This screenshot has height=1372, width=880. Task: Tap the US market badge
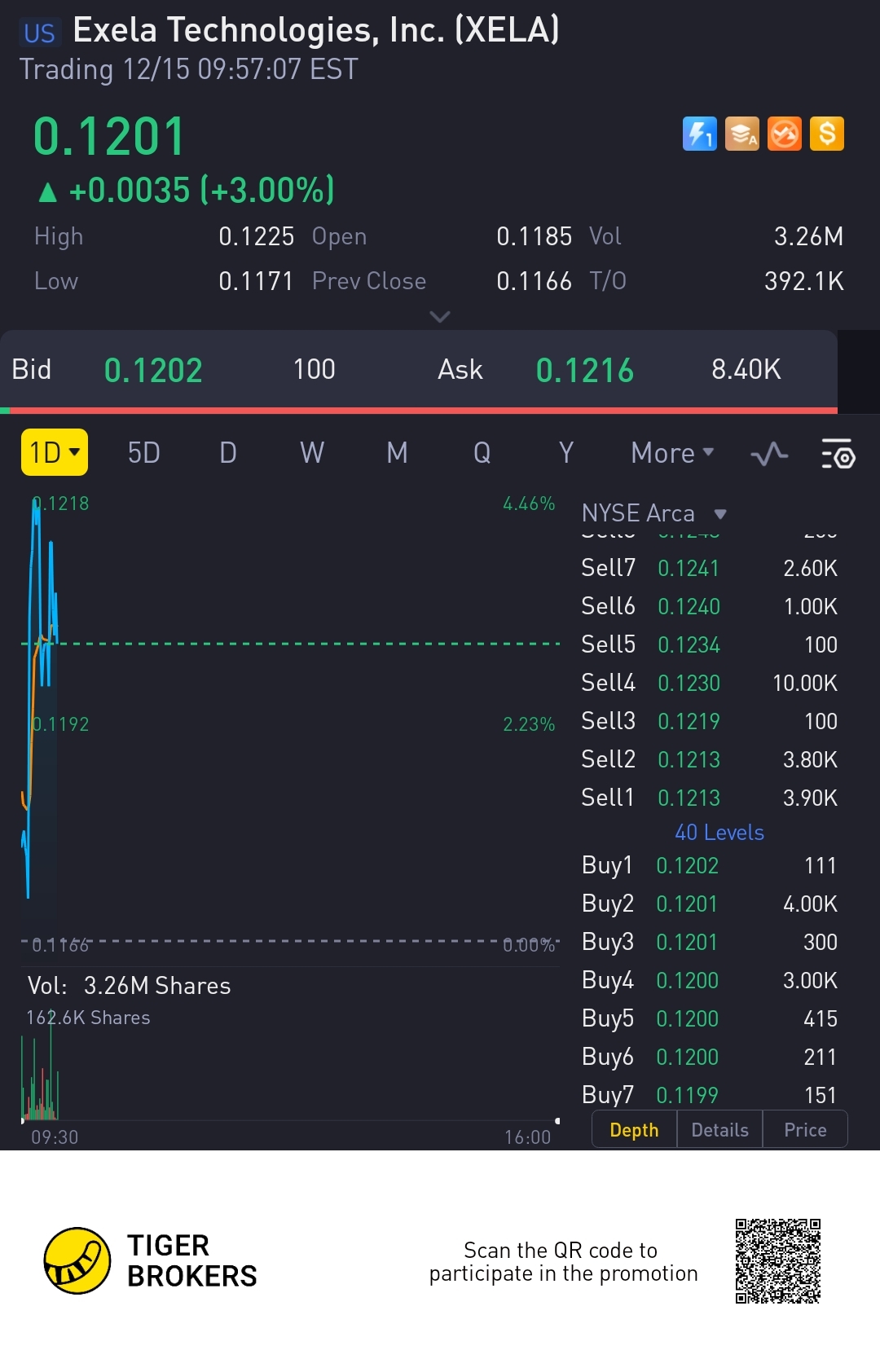39,33
